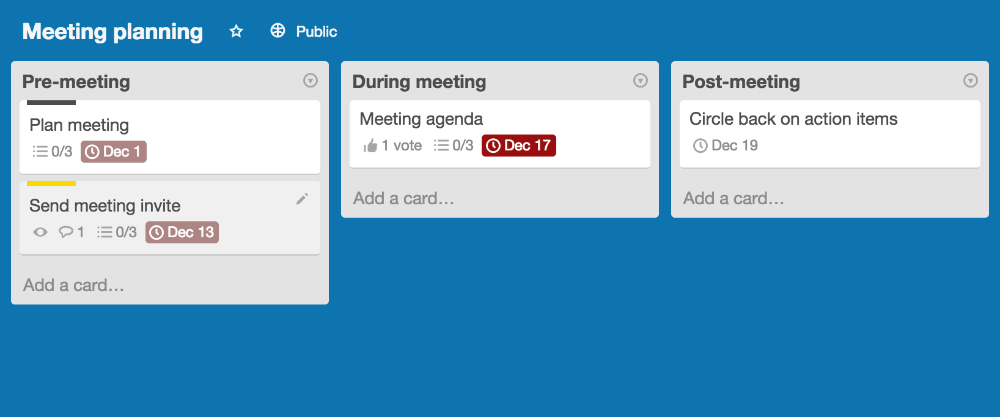Screen dimensions: 1000x417
Task: Click the pencil edit icon on Send meeting invite
Action: (302, 199)
